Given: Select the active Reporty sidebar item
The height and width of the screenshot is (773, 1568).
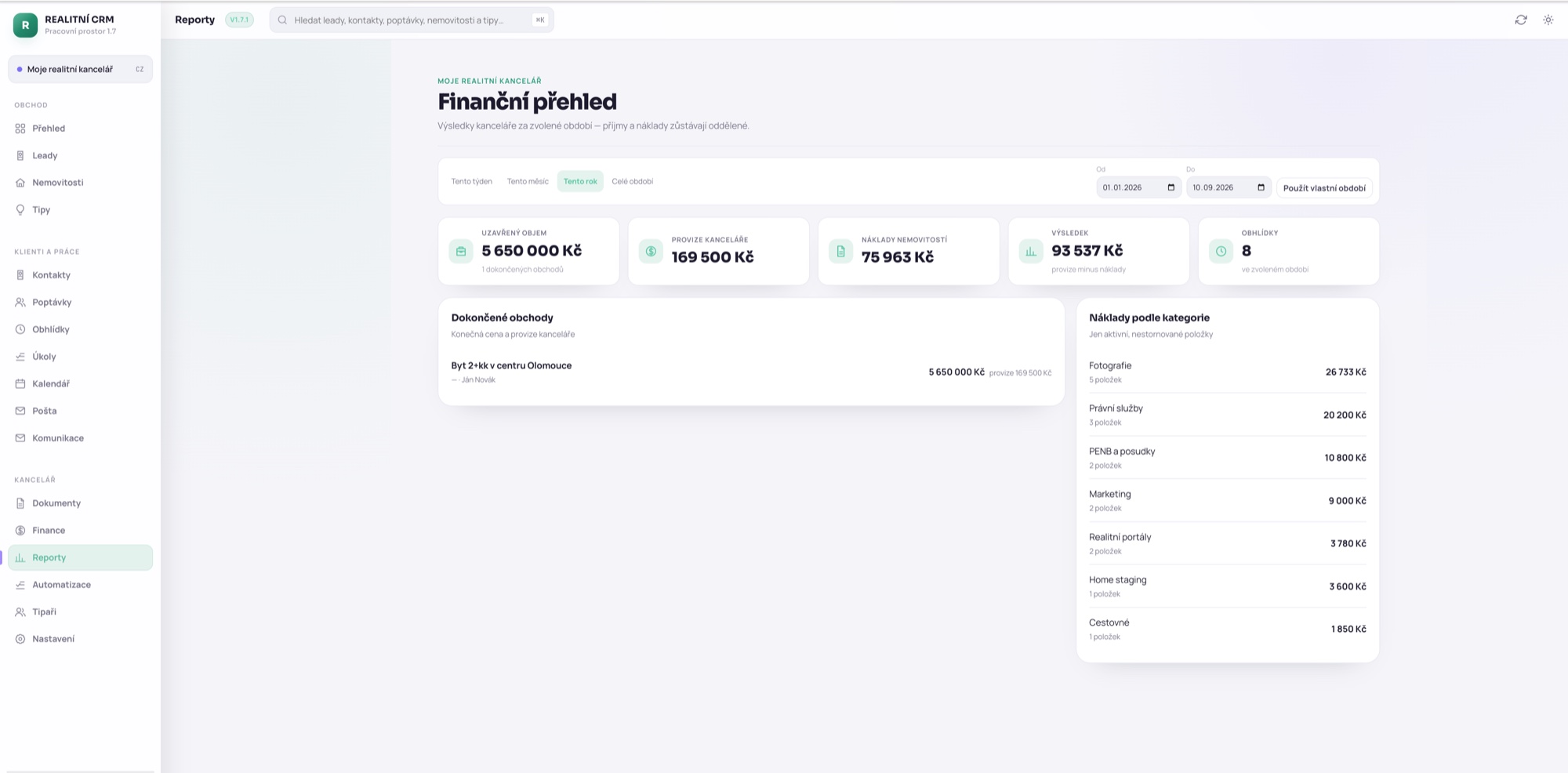Looking at the screenshot, I should 80,557.
